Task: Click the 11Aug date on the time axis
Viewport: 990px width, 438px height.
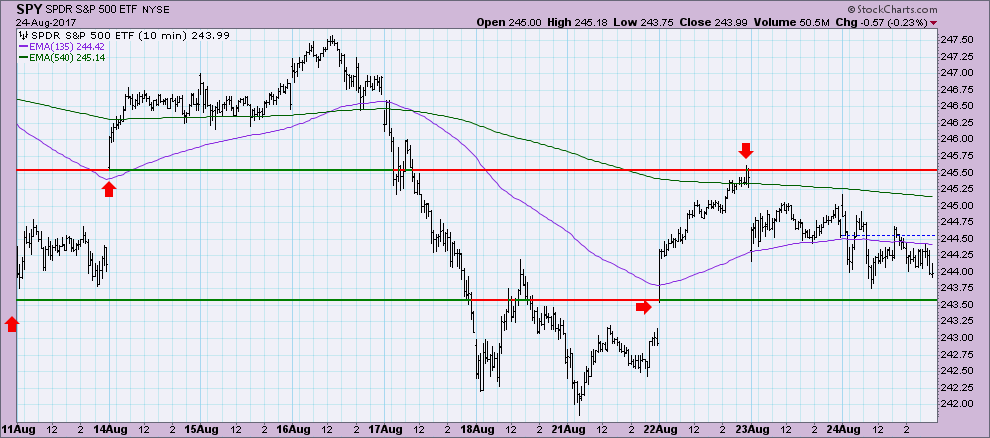Action: (17, 429)
